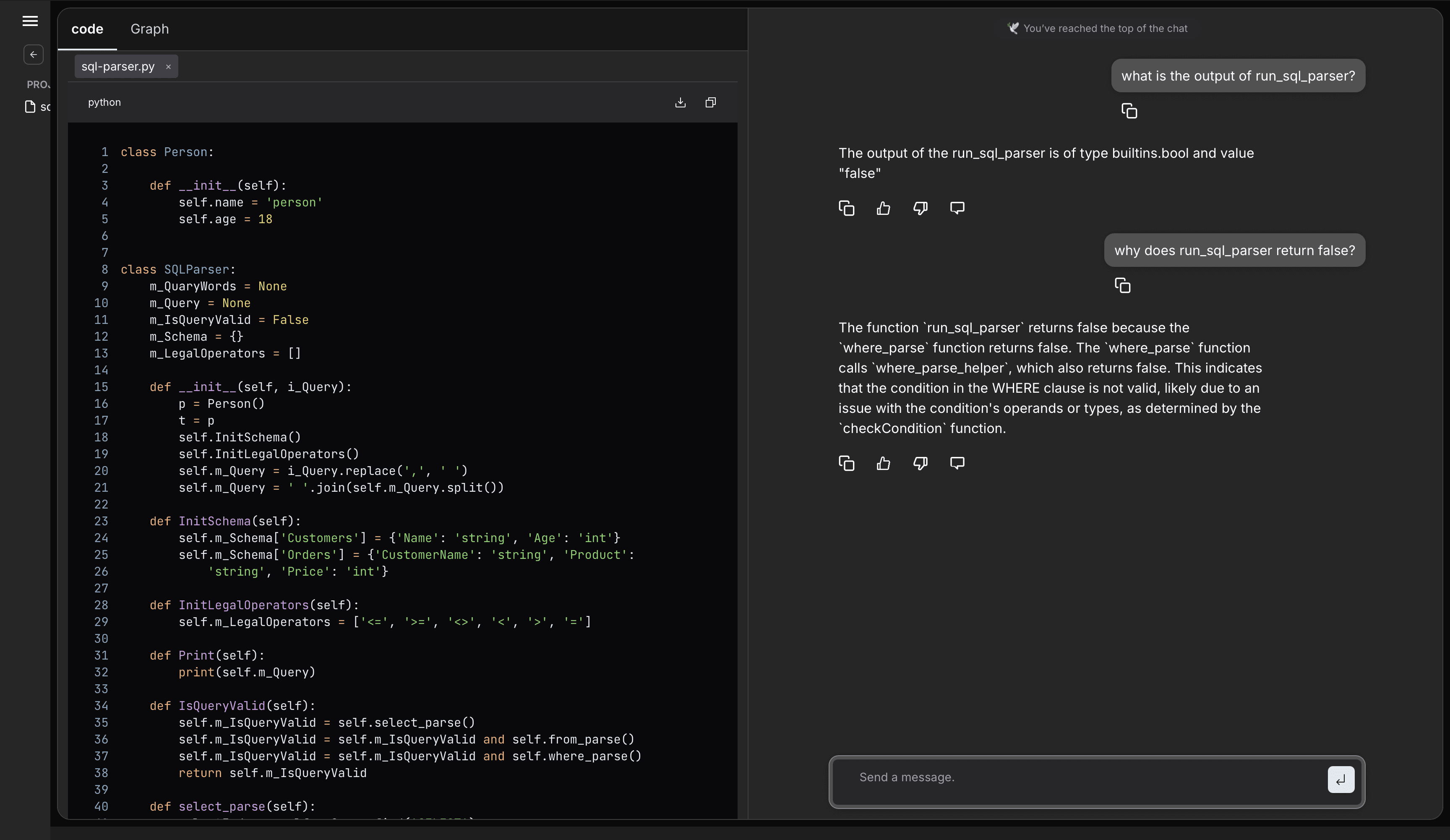Image resolution: width=1450 pixels, height=840 pixels.
Task: Expand the PROJ file tree in the sidebar
Action: pos(38,84)
